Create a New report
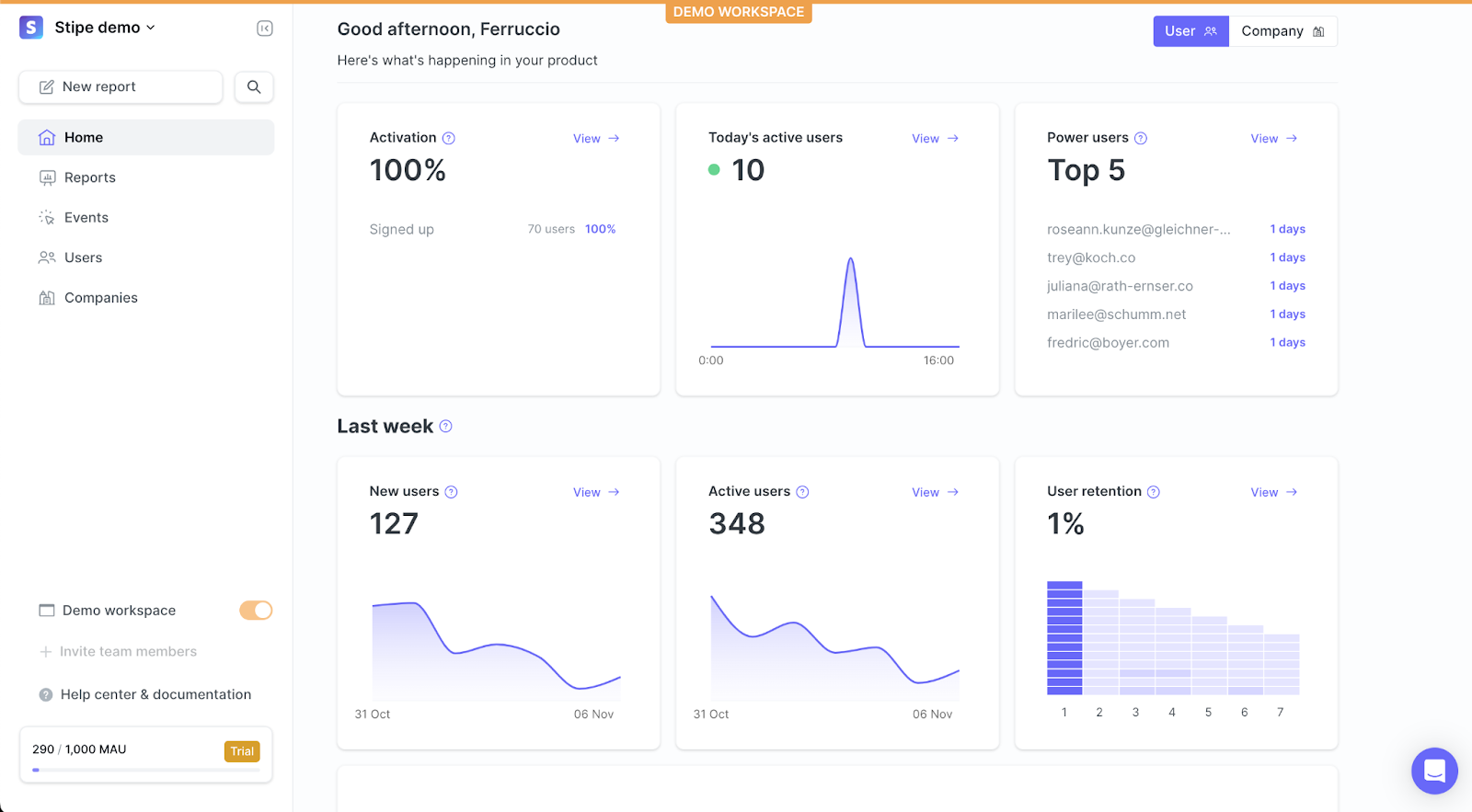Viewport: 1472px width, 812px height. coord(121,86)
